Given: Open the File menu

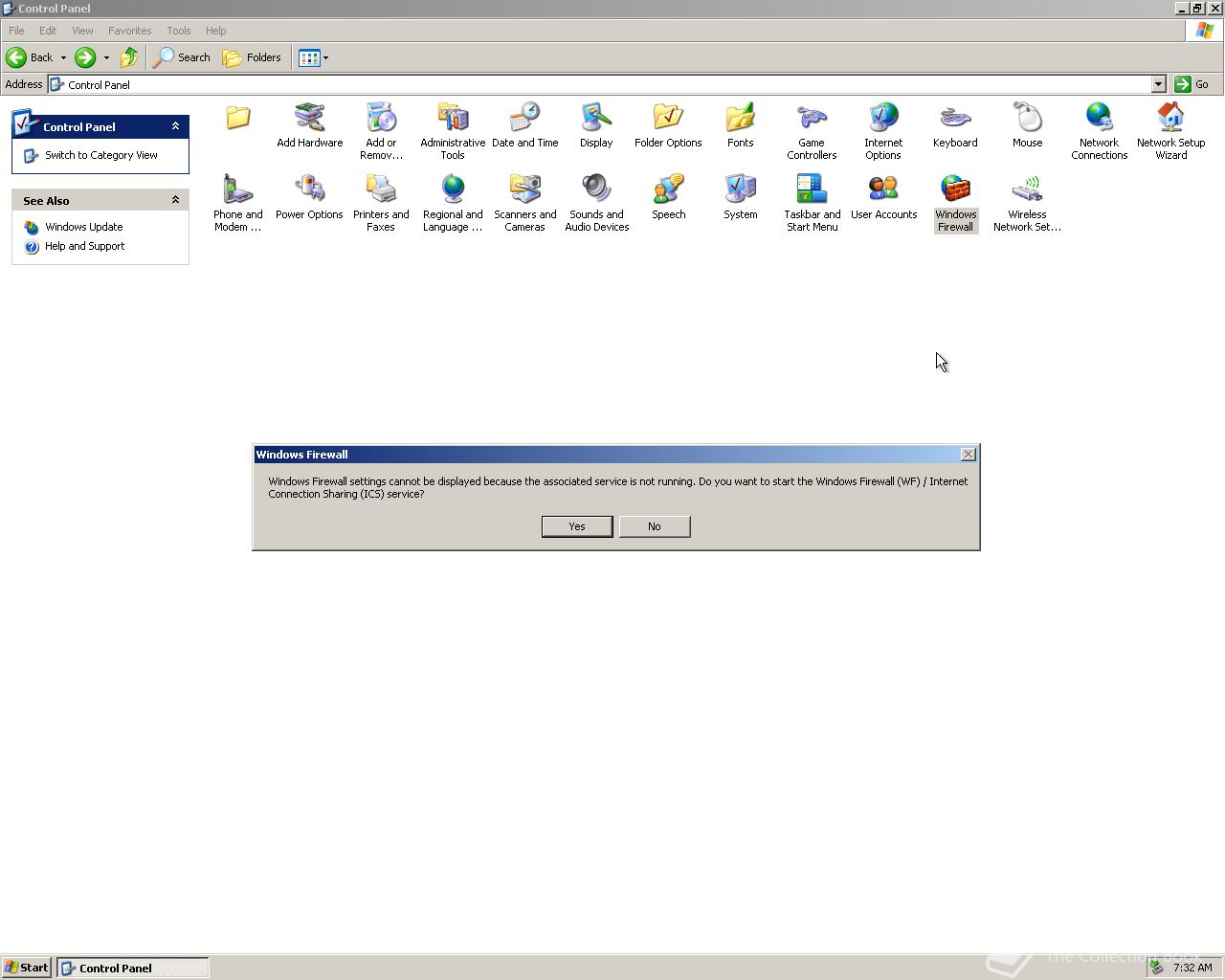Looking at the screenshot, I should pos(16,31).
